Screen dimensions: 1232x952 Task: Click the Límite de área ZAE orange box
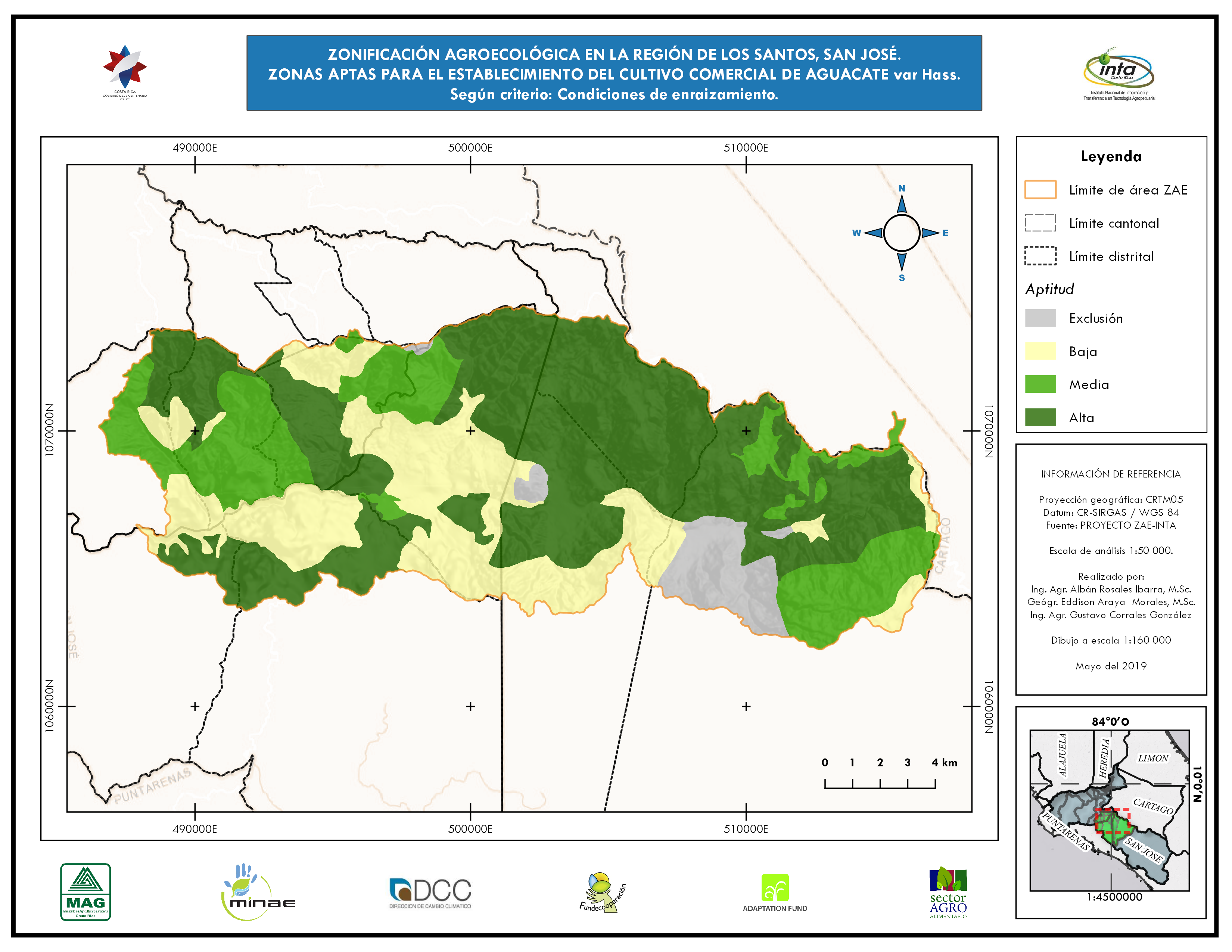pos(1040,190)
